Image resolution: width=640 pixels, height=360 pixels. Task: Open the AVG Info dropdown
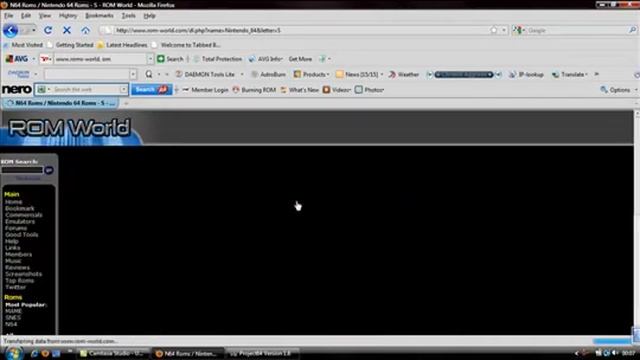[x=266, y=59]
